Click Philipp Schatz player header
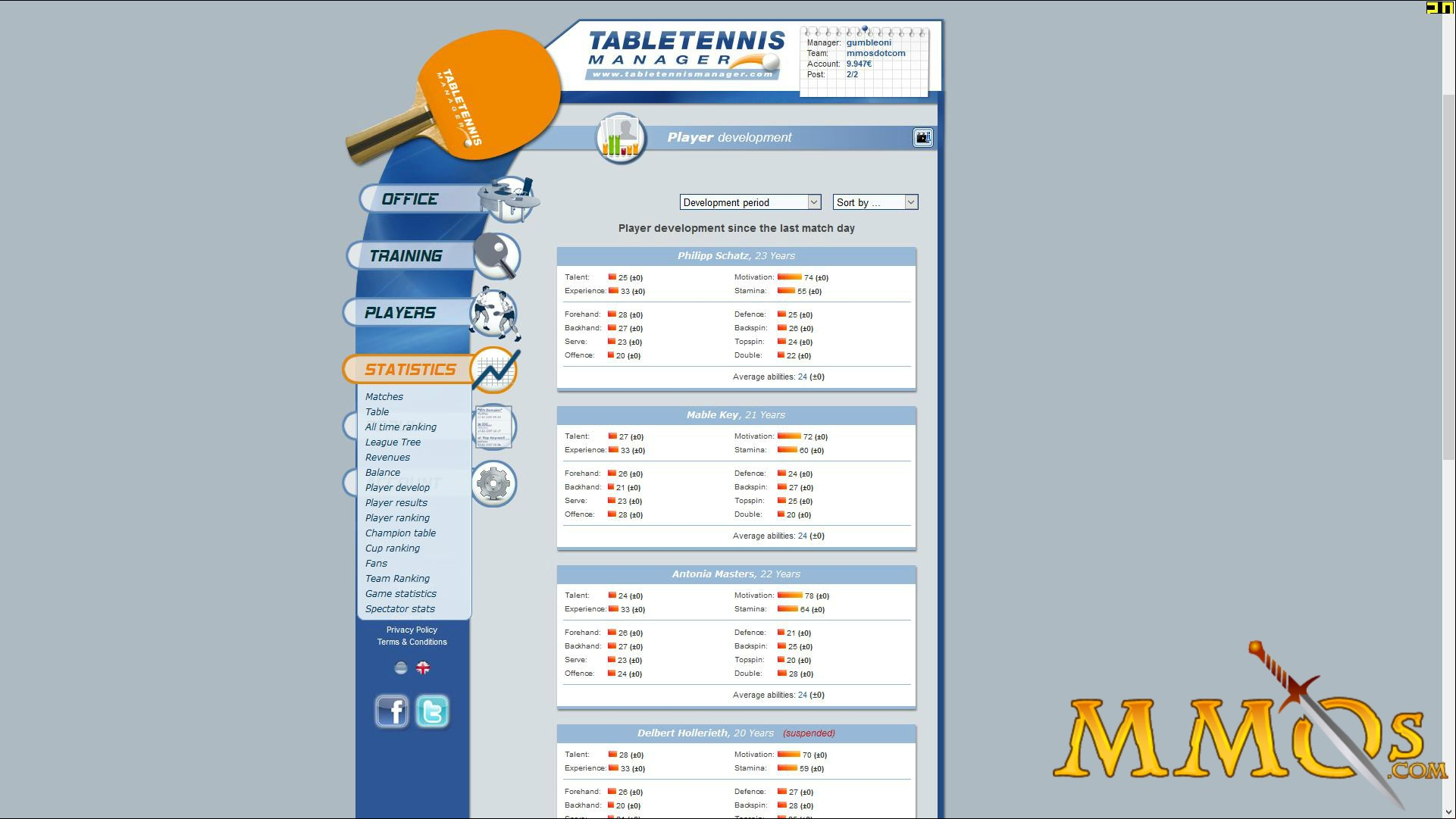The image size is (1456, 819). tap(736, 256)
